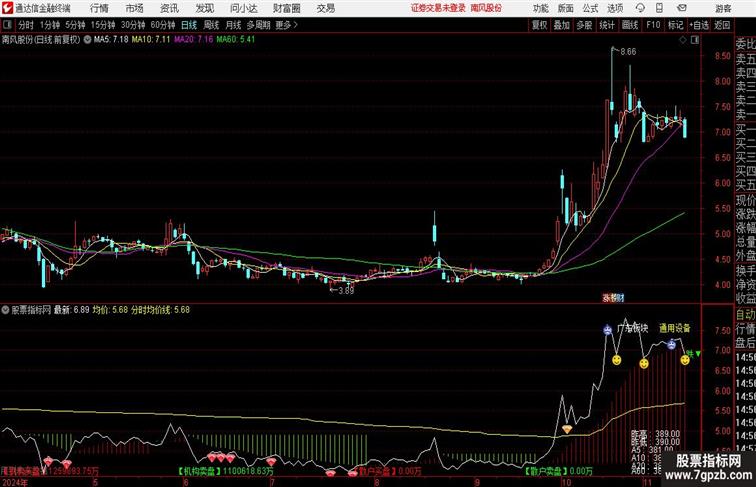Click the 【机构卖盘】 text in indicator panel
Screen dimensions: 756x487
(x=200, y=471)
